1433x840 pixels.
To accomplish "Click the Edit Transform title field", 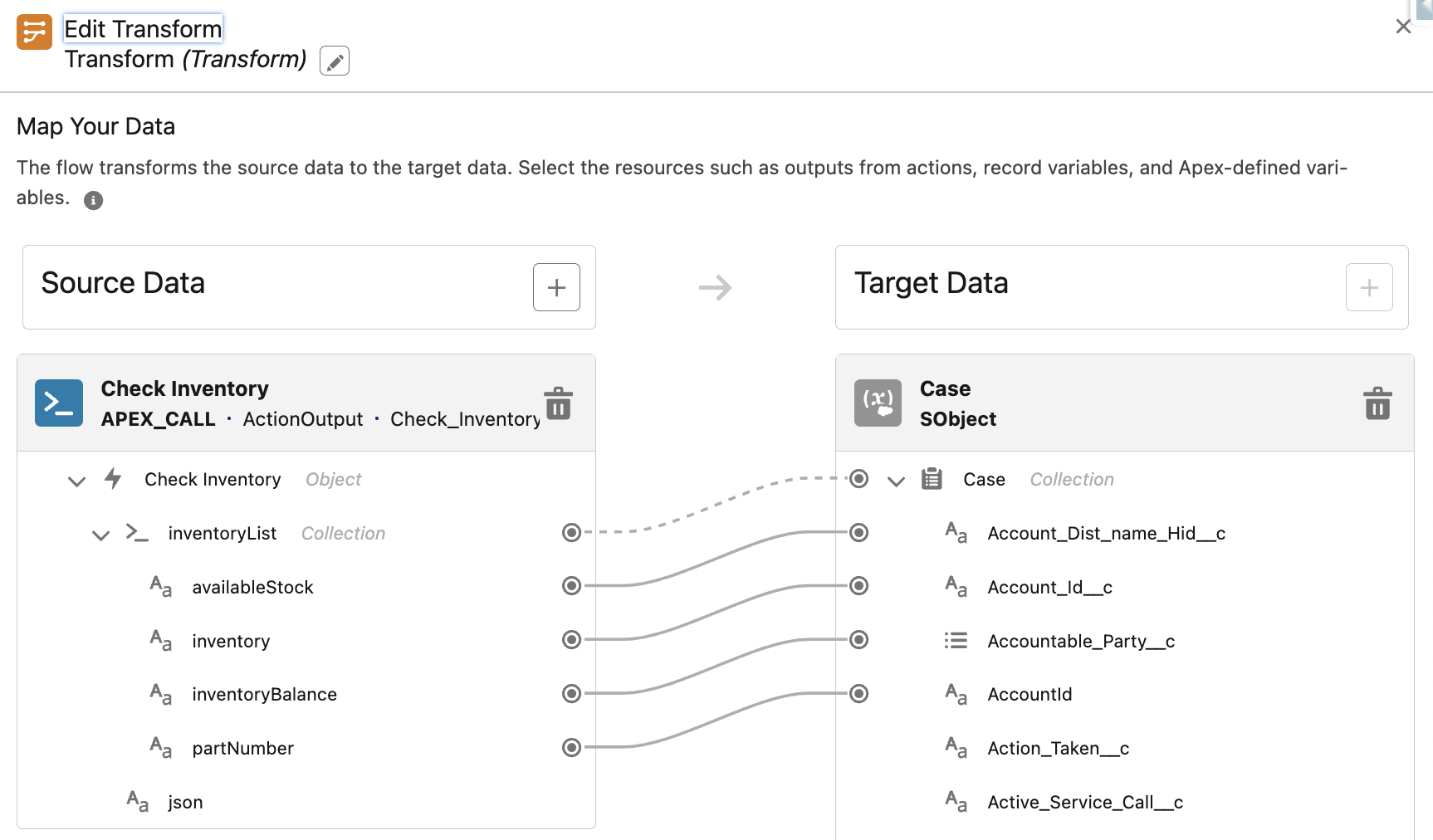I will [143, 29].
